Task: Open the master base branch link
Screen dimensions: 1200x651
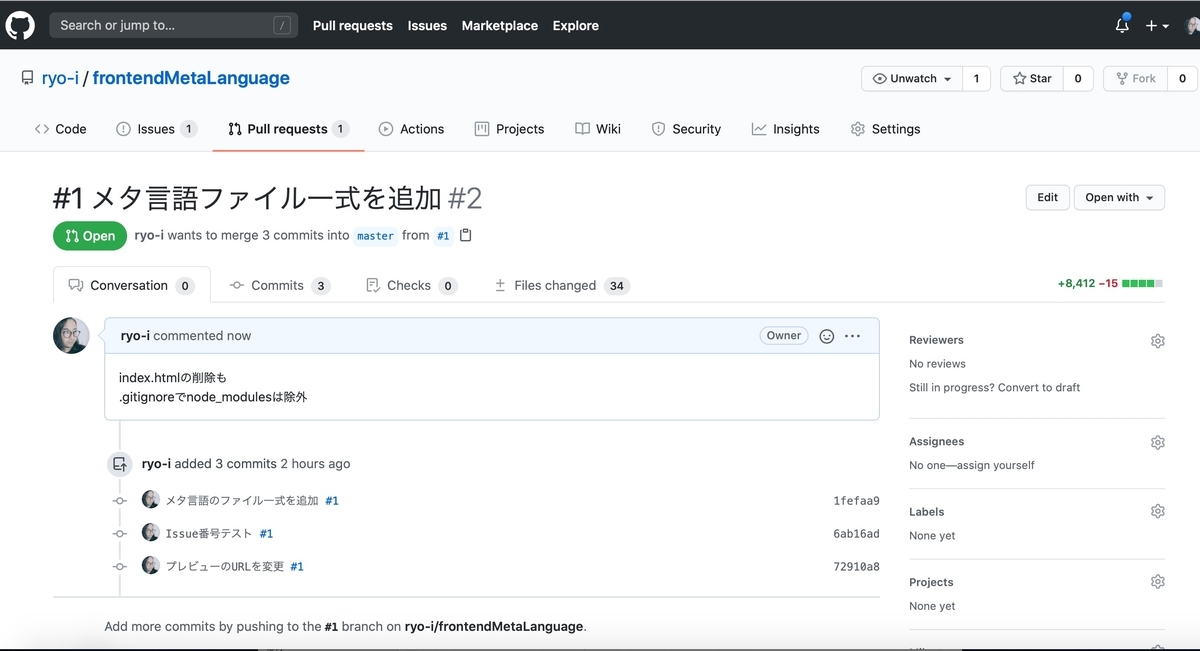Action: 375,236
